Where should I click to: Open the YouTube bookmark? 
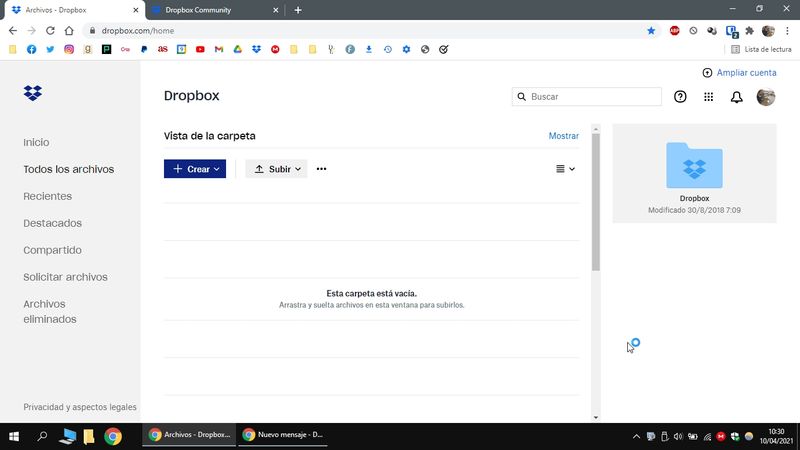(x=200, y=49)
